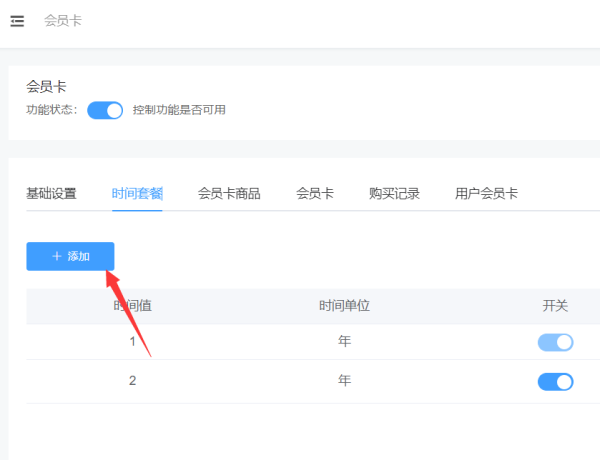Screen dimensions: 600x460
Task: Select the 时间套餐 tab
Action: pyautogui.click(x=138, y=194)
